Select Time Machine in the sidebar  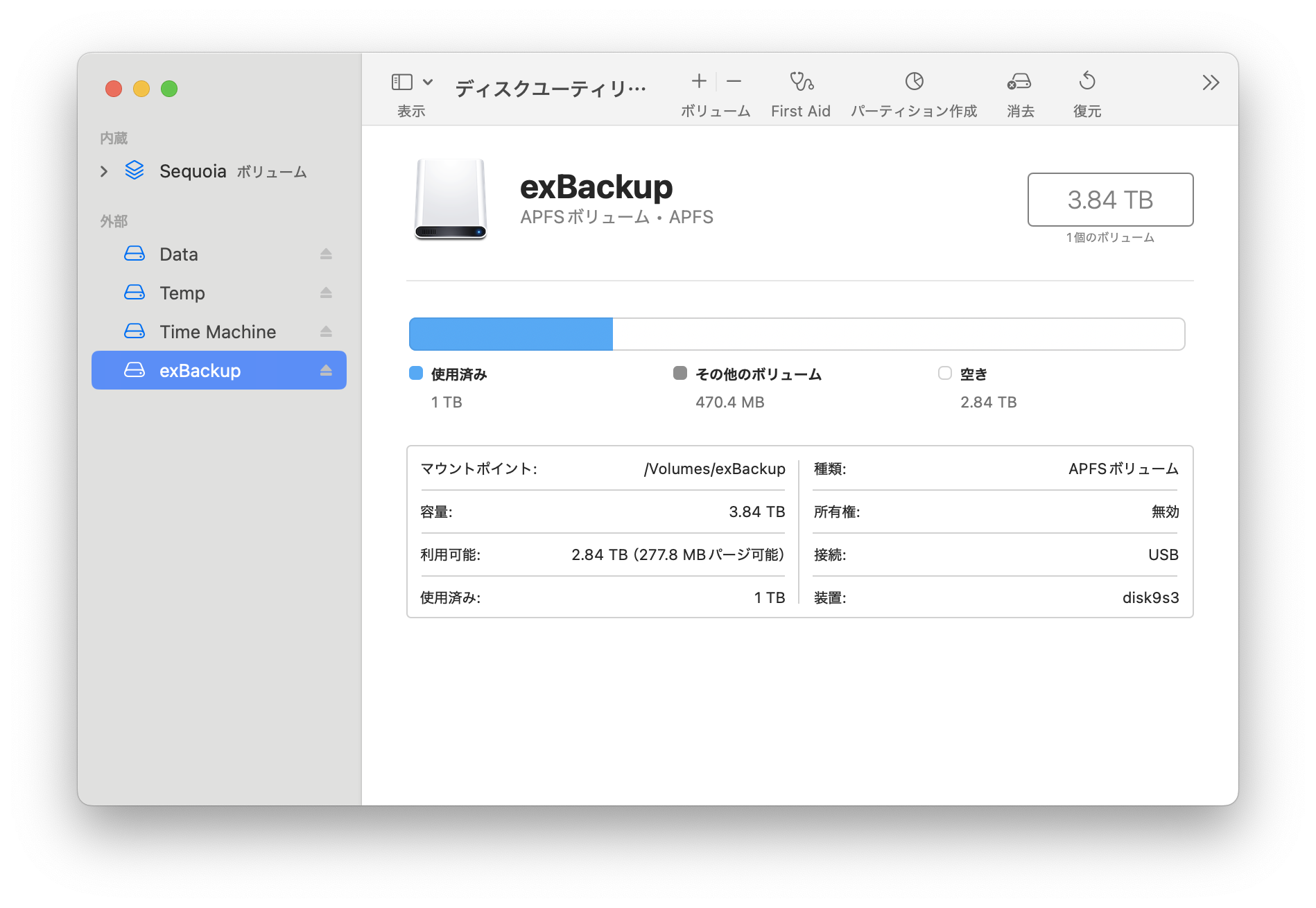click(218, 332)
